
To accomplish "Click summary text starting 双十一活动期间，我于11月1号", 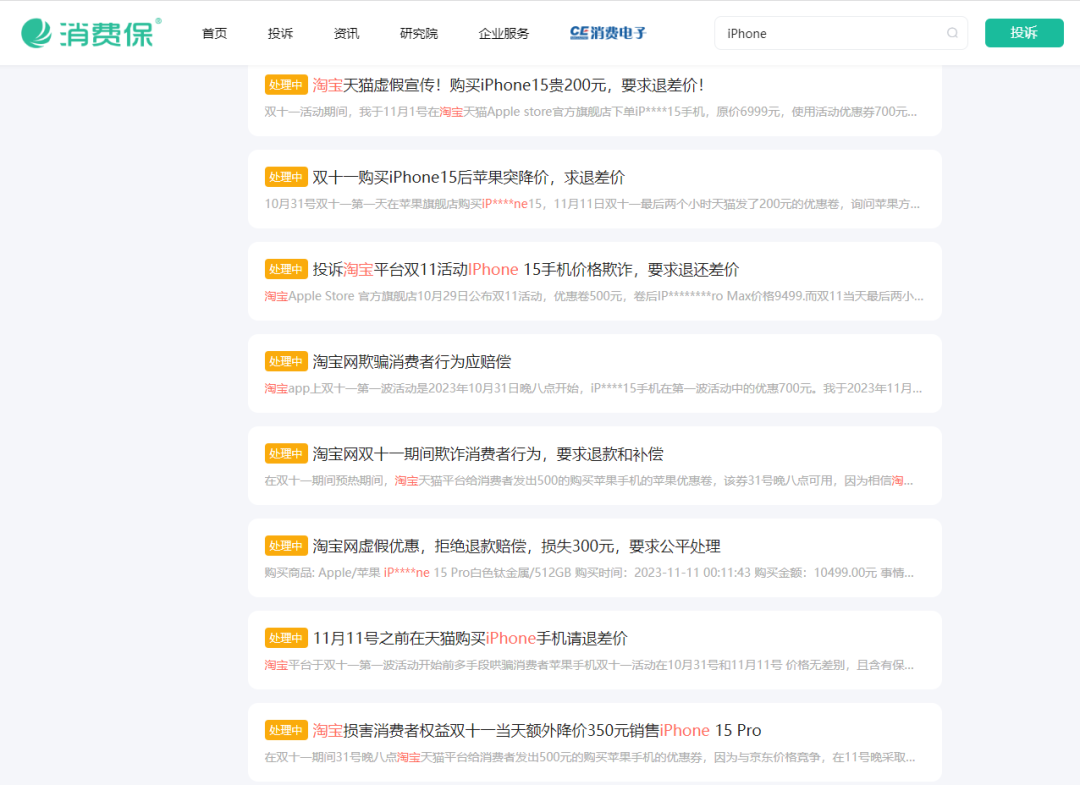I will (591, 112).
